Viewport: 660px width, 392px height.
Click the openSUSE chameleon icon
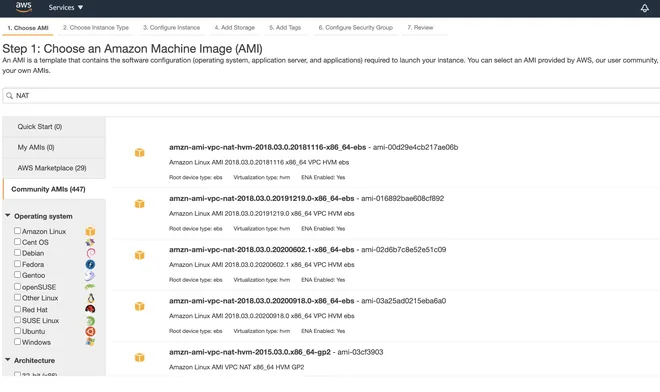90,287
